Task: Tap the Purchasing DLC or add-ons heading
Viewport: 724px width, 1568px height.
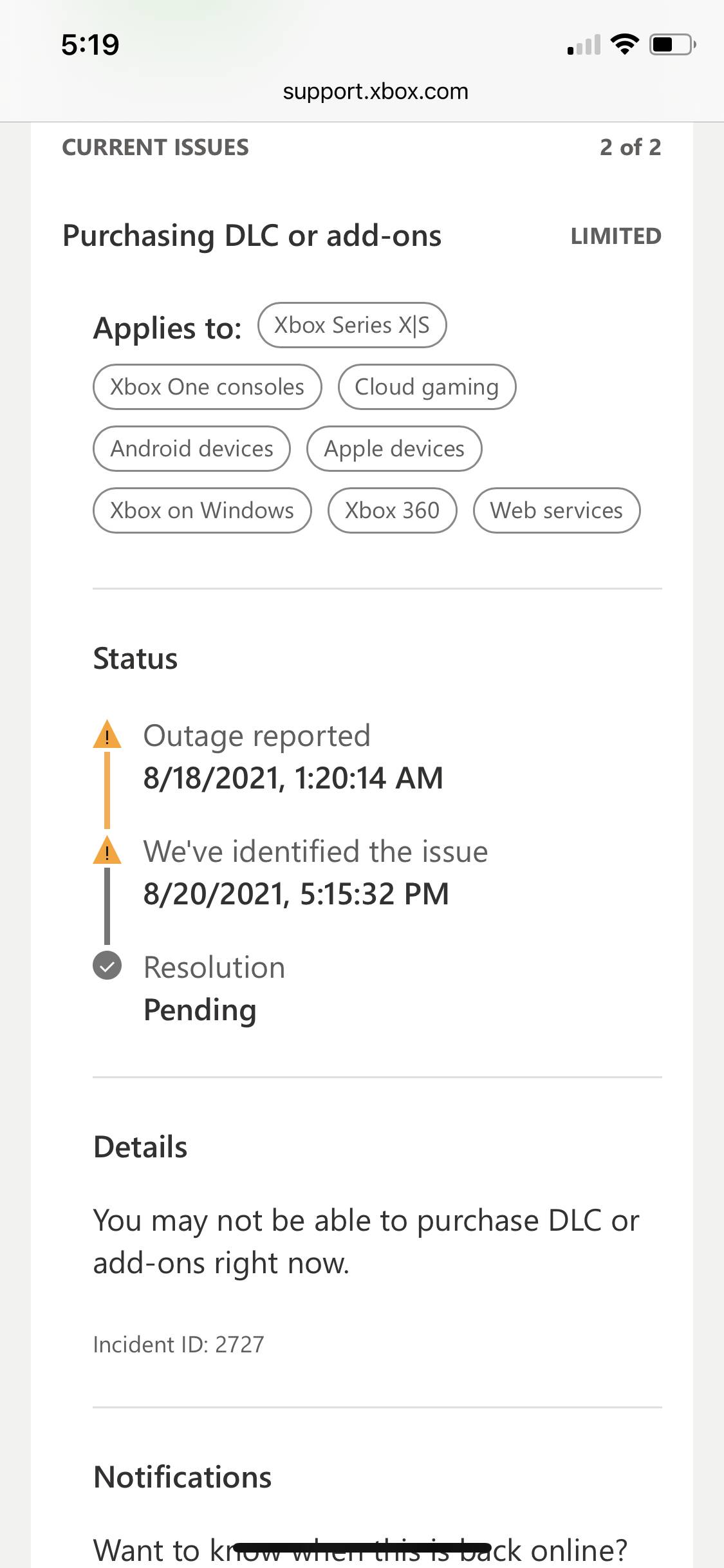Action: pos(252,236)
